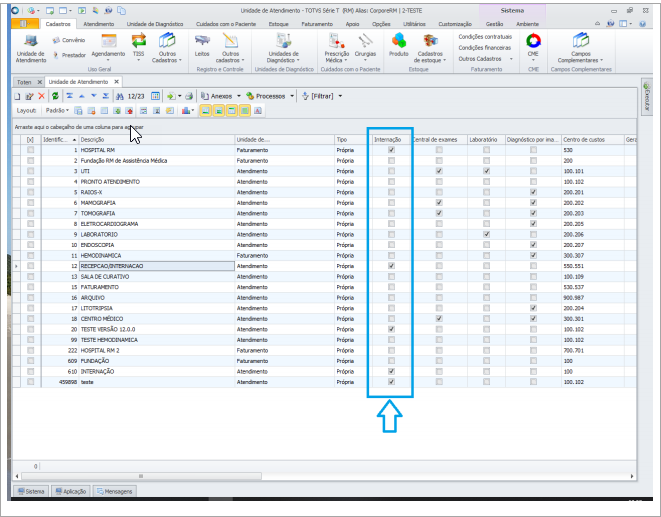The image size is (661, 517).
Task: Click the new record icon in toolbar
Action: coord(17,96)
